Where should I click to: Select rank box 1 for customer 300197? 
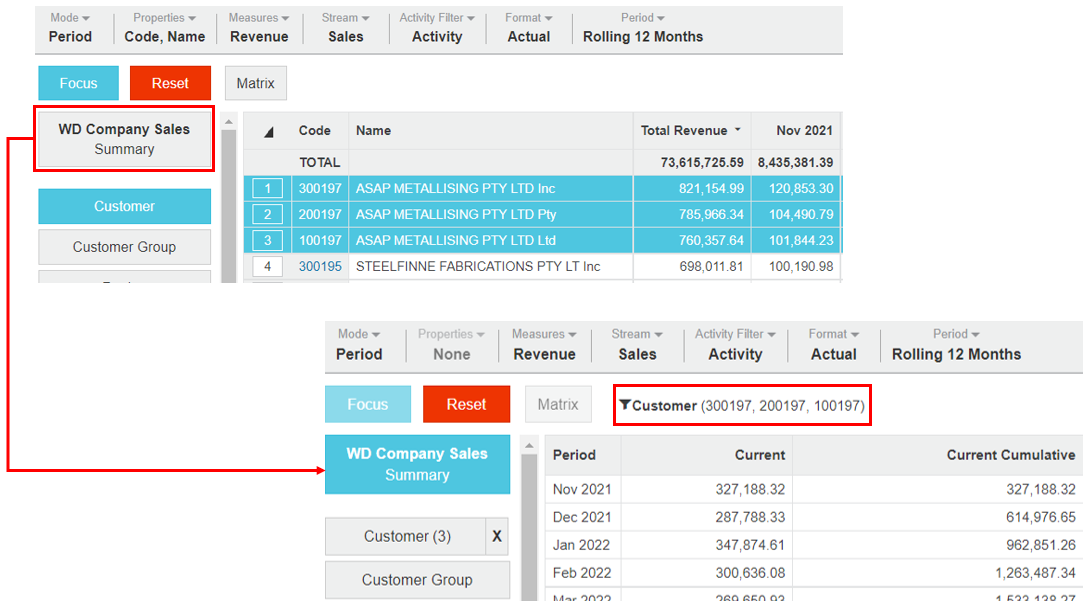(267, 189)
